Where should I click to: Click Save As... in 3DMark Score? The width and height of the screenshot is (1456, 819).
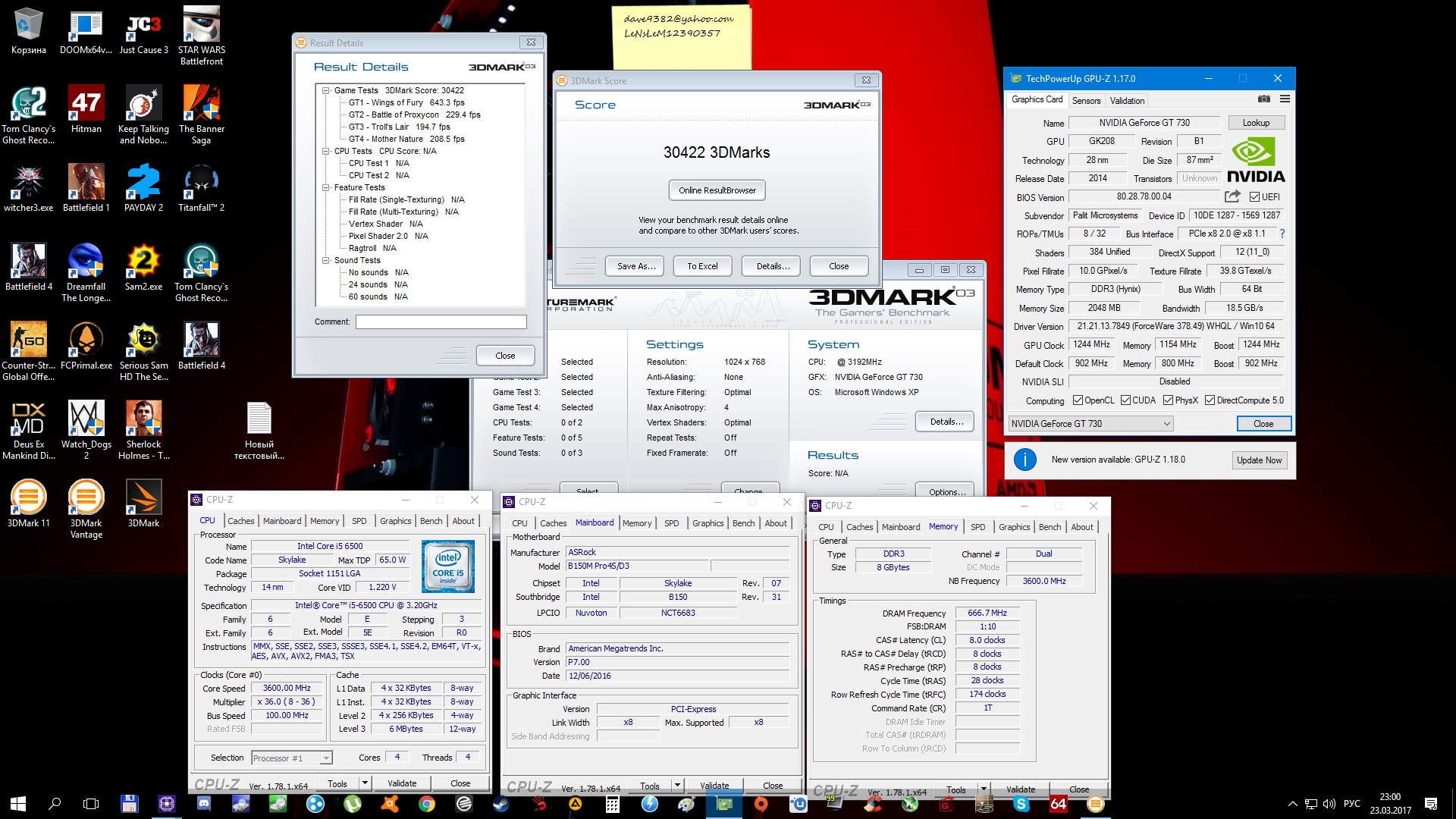point(635,266)
